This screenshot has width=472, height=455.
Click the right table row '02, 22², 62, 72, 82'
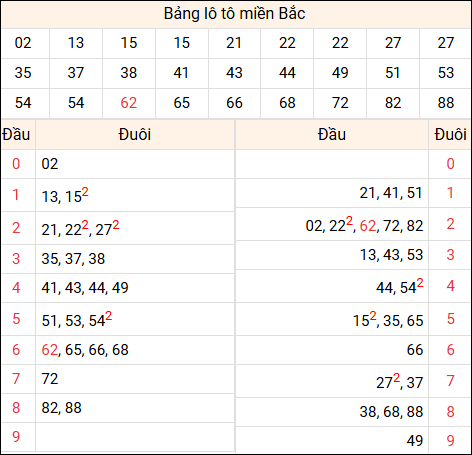click(332, 224)
